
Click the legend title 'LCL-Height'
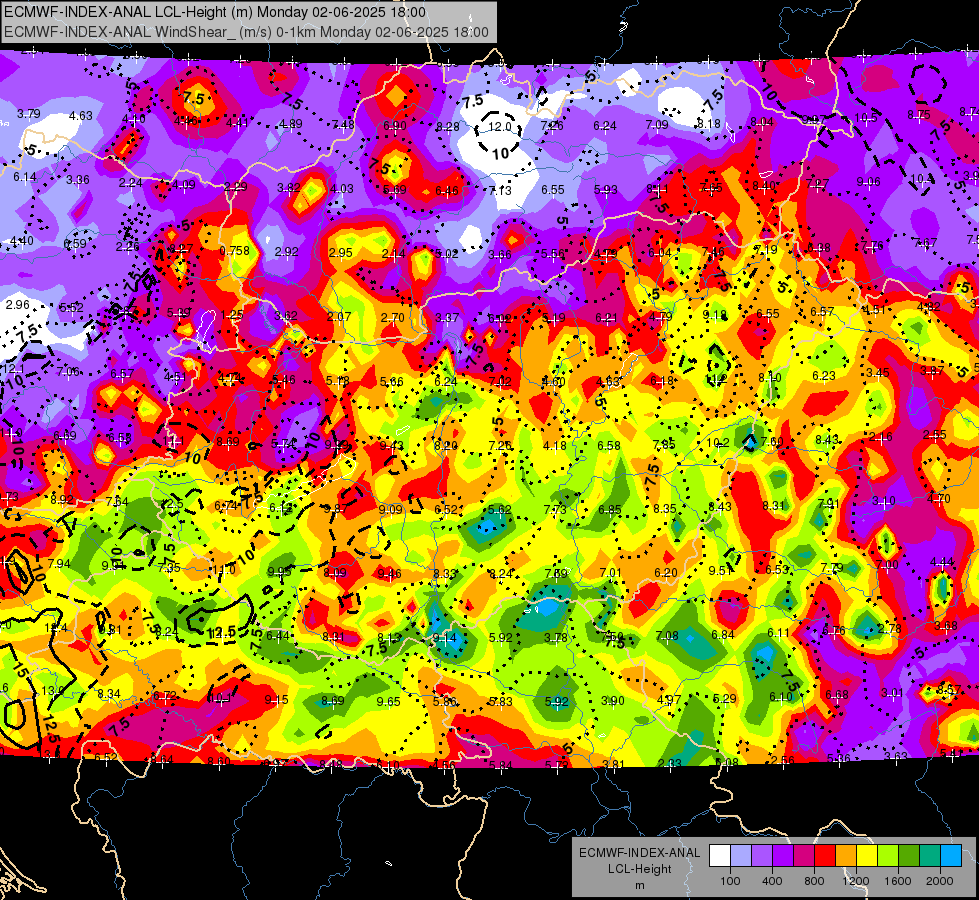[640, 869]
